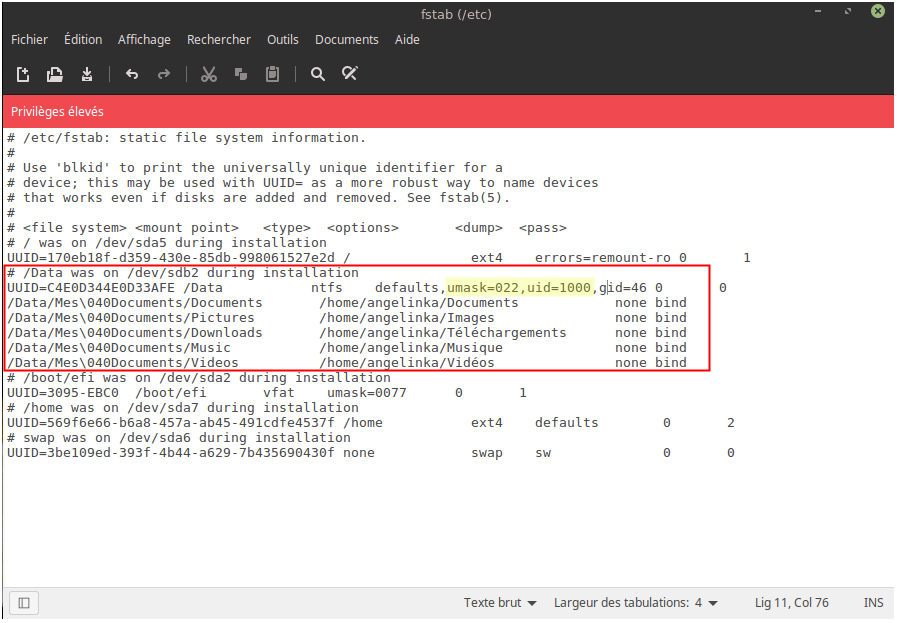This screenshot has width=897, height=623.
Task: Click /Data/Mes\040Documents/Downloads source path
Action: pyautogui.click(x=134, y=332)
